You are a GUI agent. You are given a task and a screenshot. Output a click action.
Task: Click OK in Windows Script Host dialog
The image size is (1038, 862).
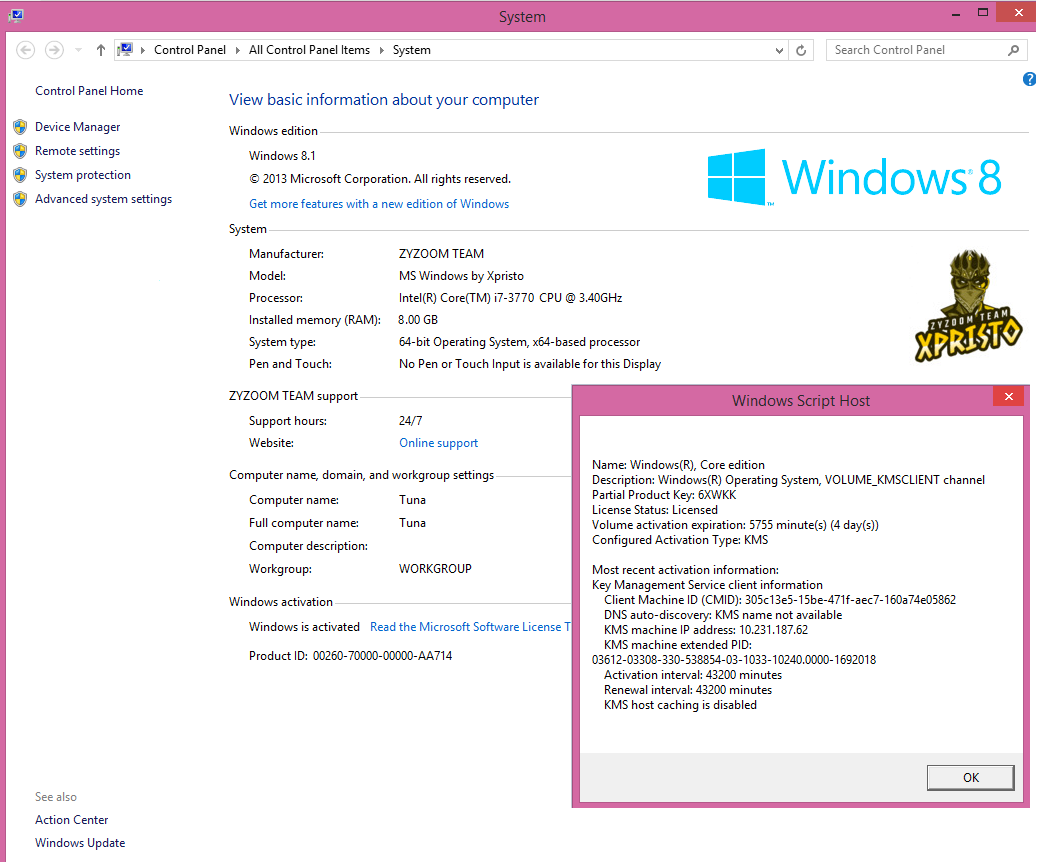point(970,778)
